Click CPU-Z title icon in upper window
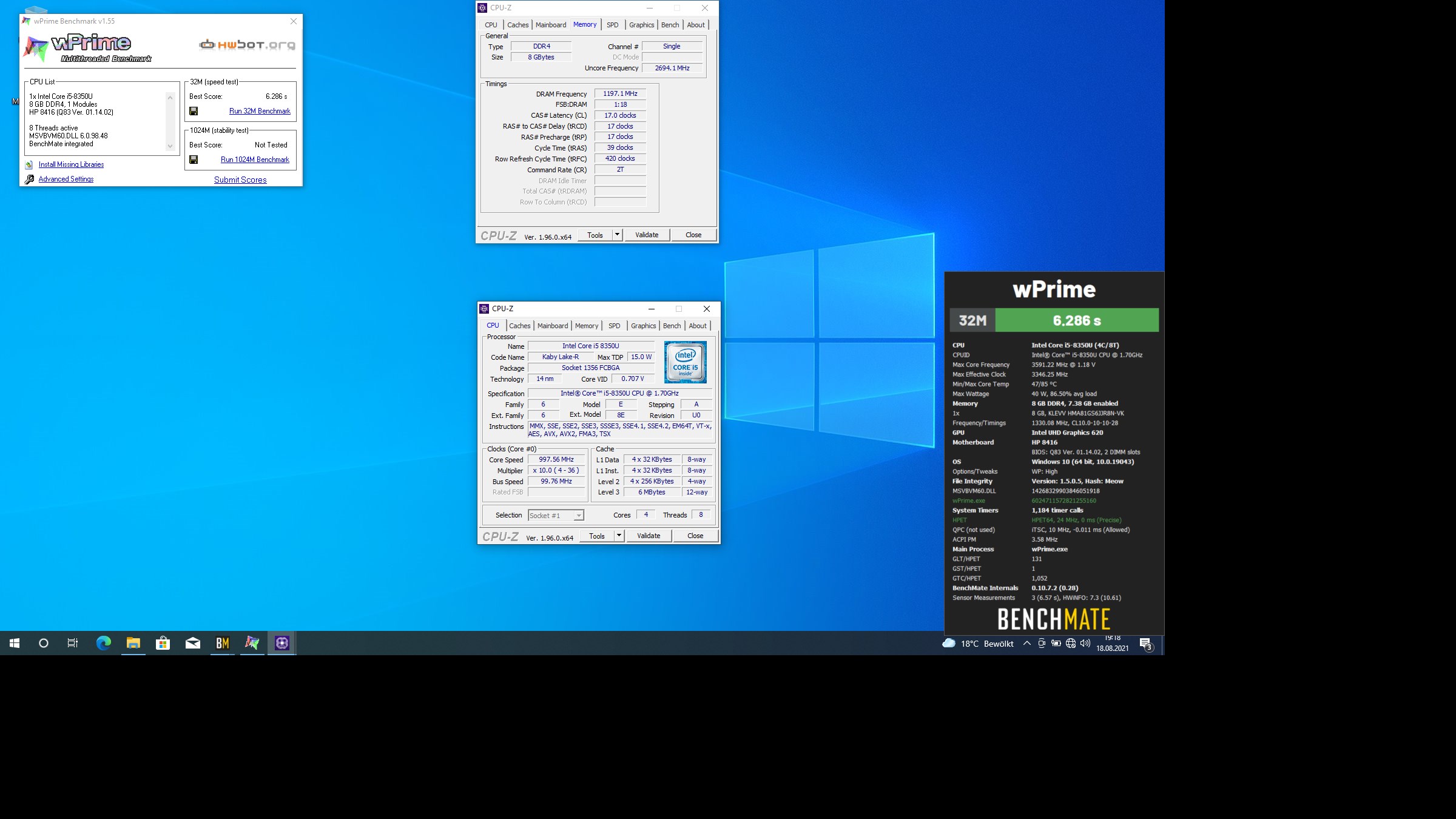This screenshot has height=819, width=1456. (483, 8)
